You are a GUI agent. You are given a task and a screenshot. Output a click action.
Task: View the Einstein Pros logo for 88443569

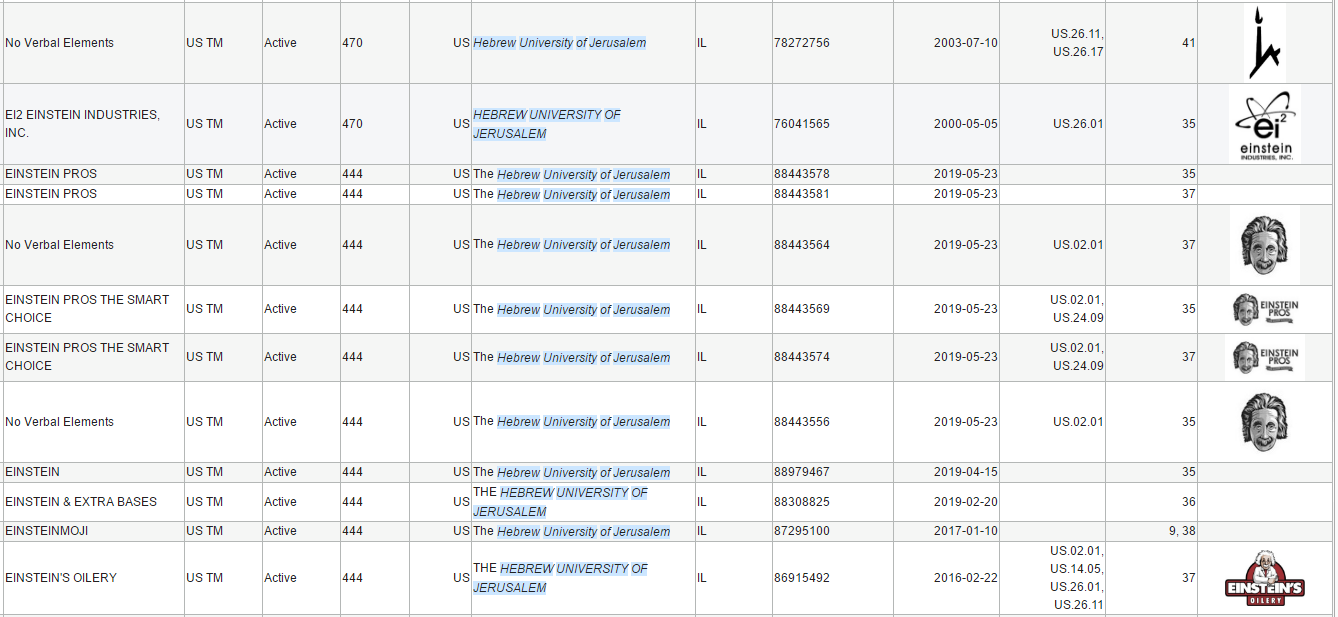coord(1265,309)
